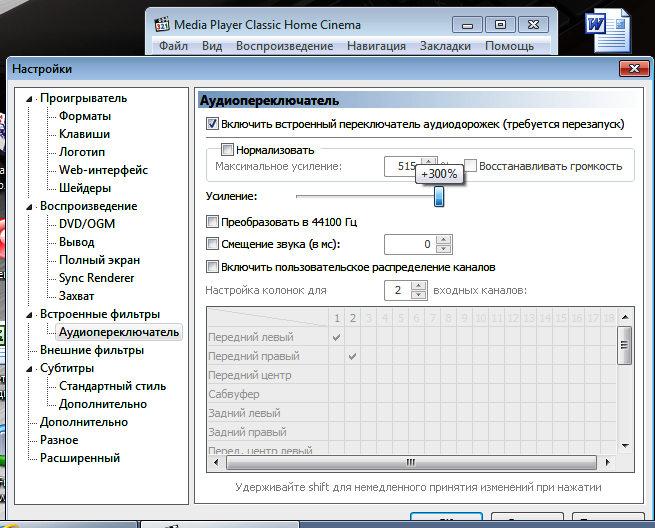The image size is (655, 528).
Task: Collapse the Субтитры tree node
Action: coord(29,369)
